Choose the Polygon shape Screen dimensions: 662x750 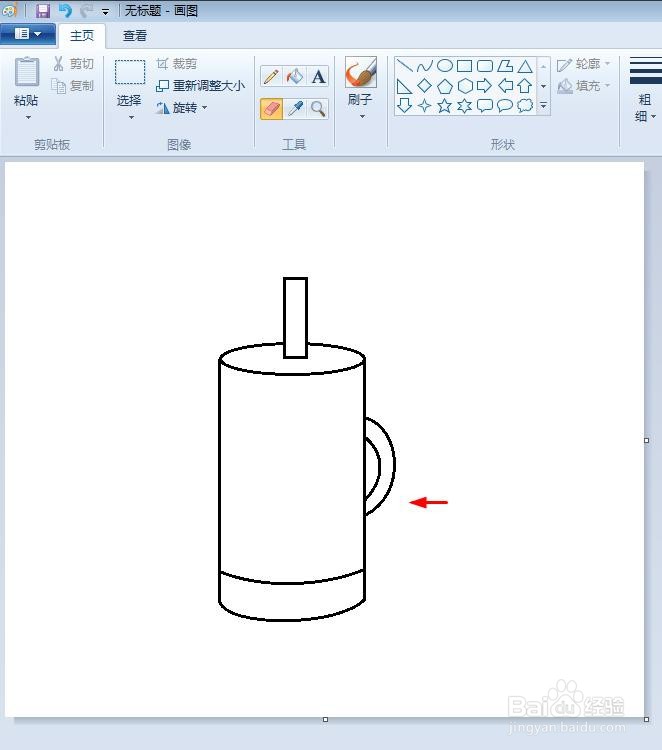coord(505,66)
